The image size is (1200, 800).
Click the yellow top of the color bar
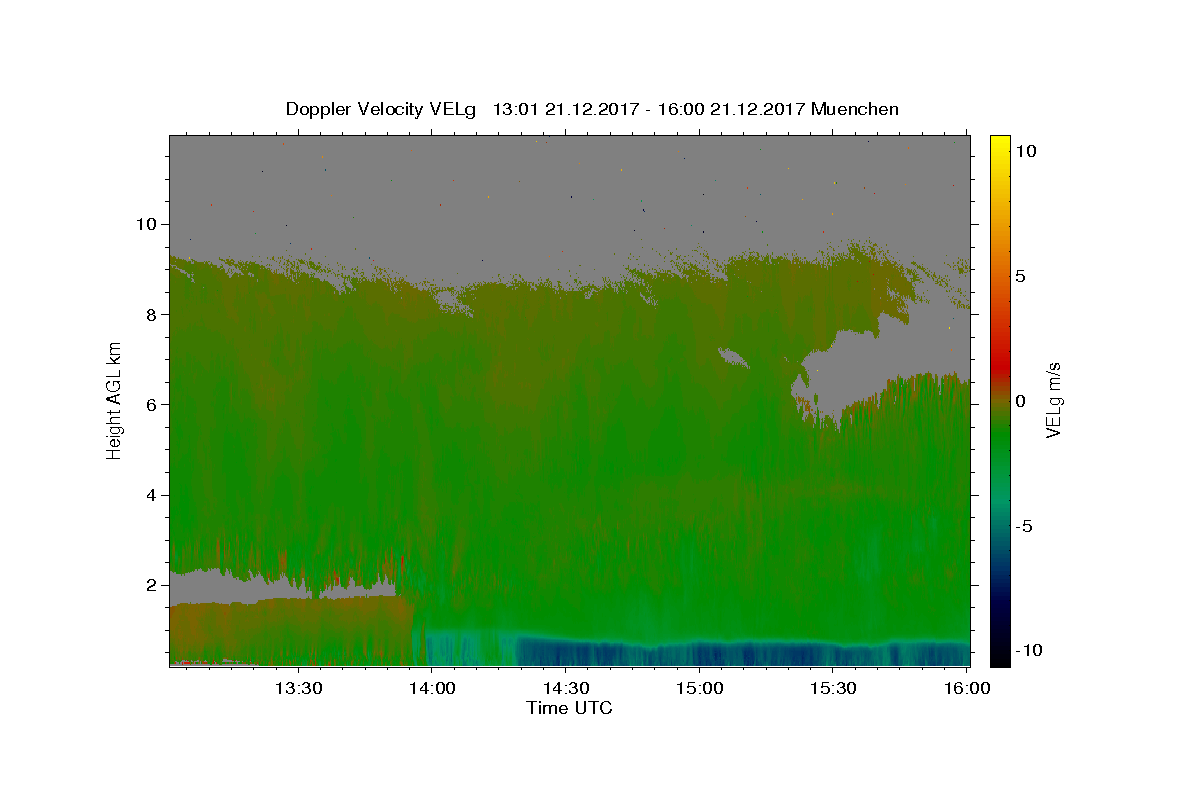[x=1000, y=140]
